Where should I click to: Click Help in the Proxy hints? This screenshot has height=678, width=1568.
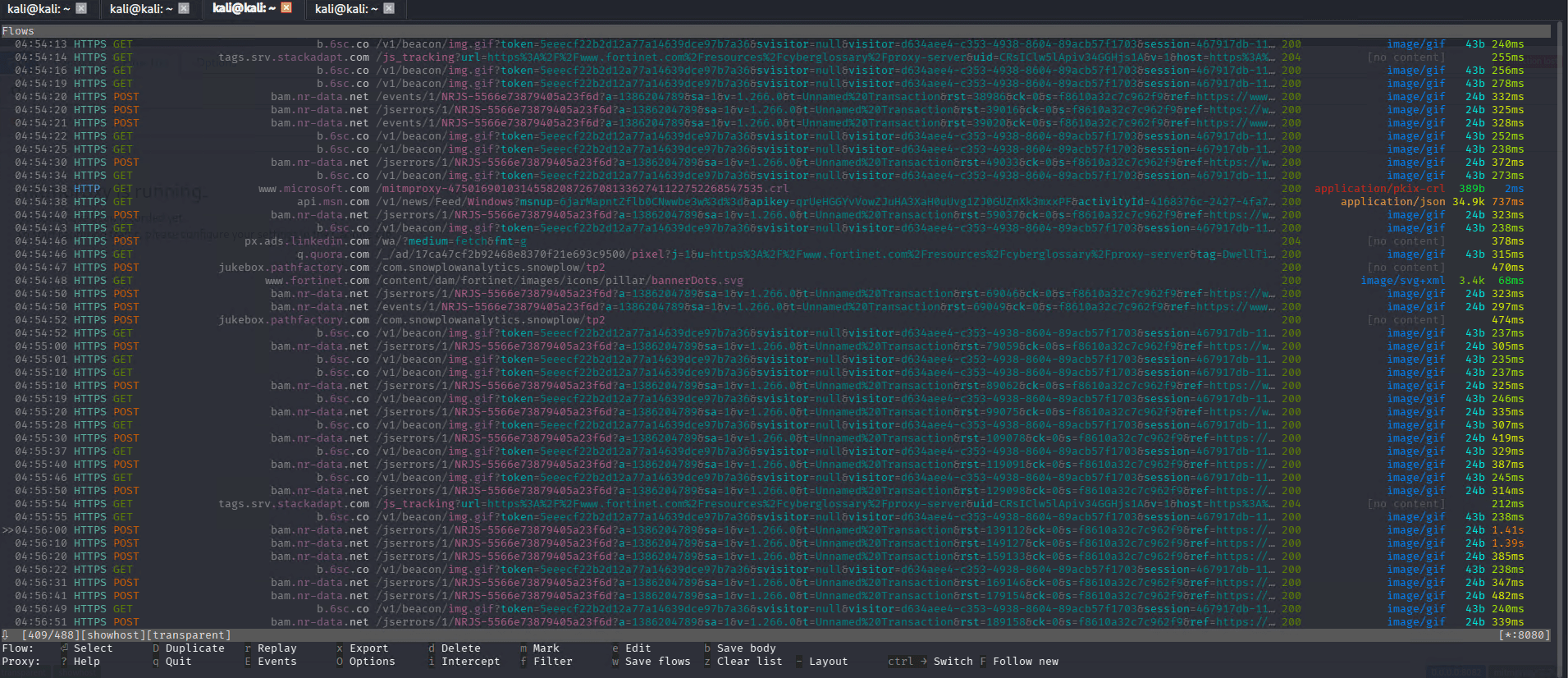pyautogui.click(x=87, y=662)
